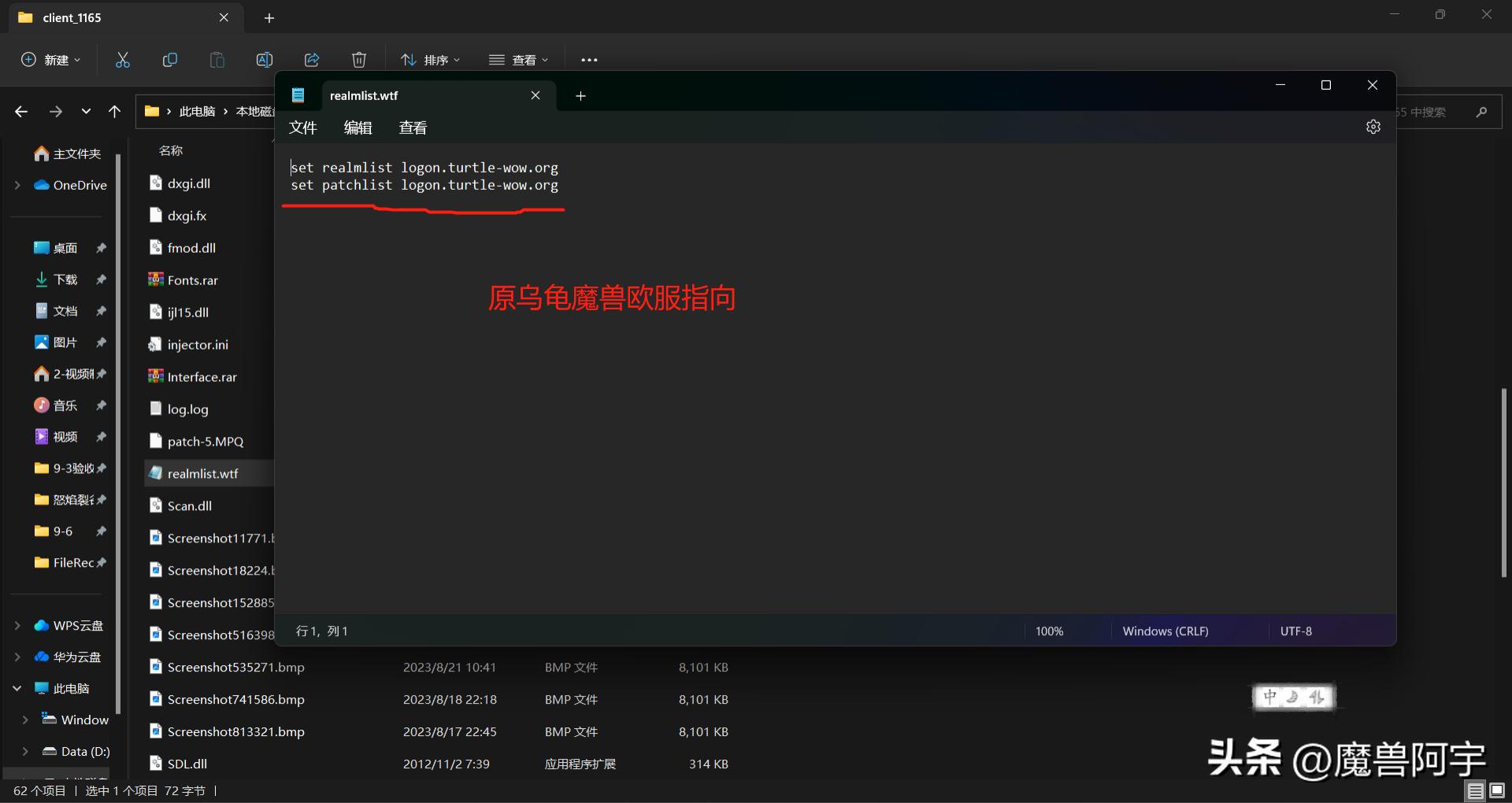Select the realmlist.wtf file in Explorer
This screenshot has height=803, width=1512.
pyautogui.click(x=209, y=474)
